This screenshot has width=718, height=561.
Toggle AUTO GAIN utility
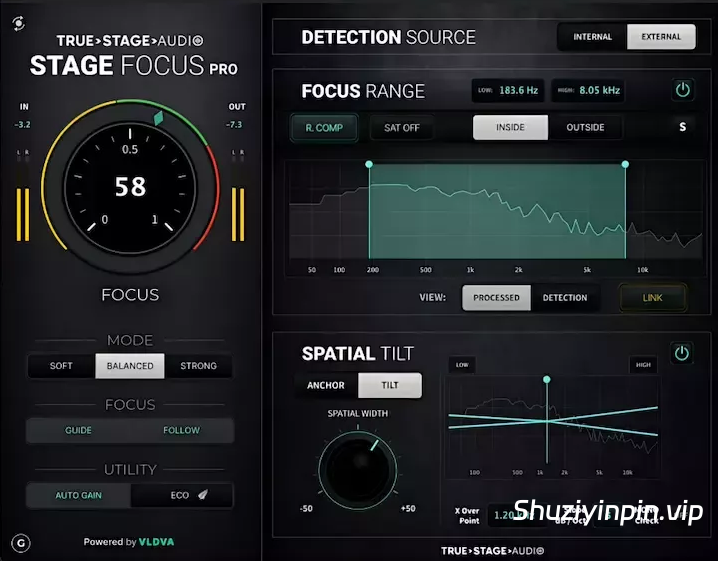[79, 495]
